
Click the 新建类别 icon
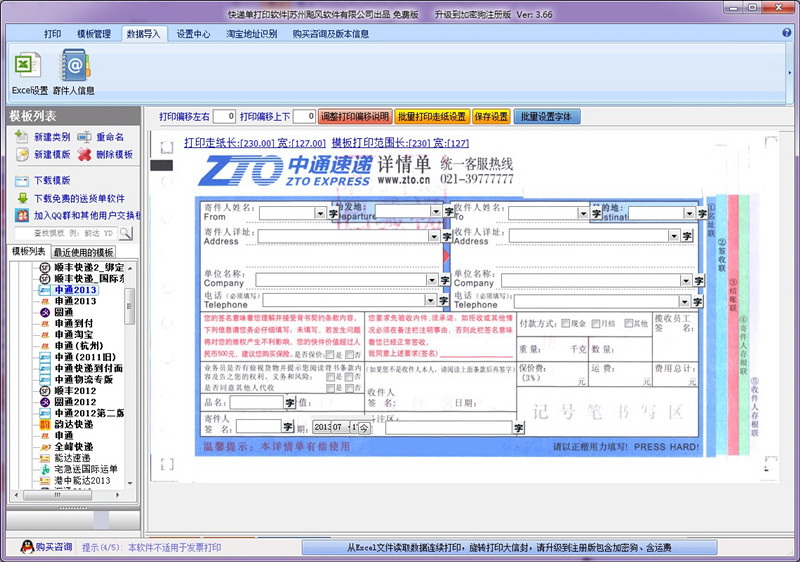pyautogui.click(x=21, y=136)
